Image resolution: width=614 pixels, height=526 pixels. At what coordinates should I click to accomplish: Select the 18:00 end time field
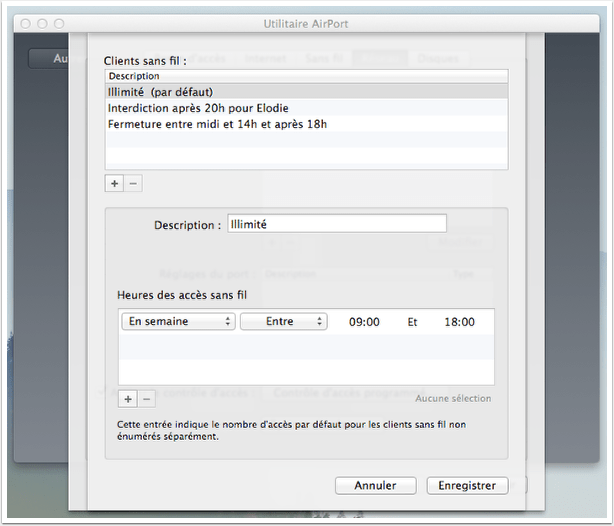459,322
